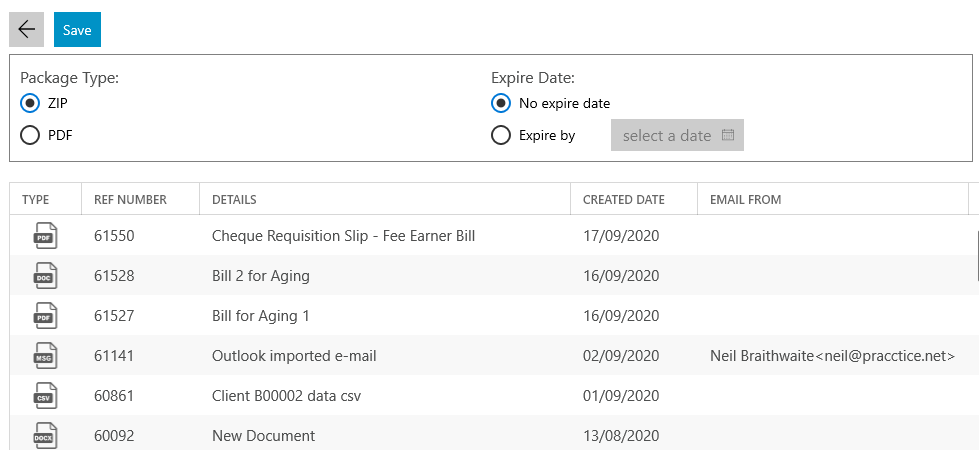Select PDF package type

click(30, 135)
